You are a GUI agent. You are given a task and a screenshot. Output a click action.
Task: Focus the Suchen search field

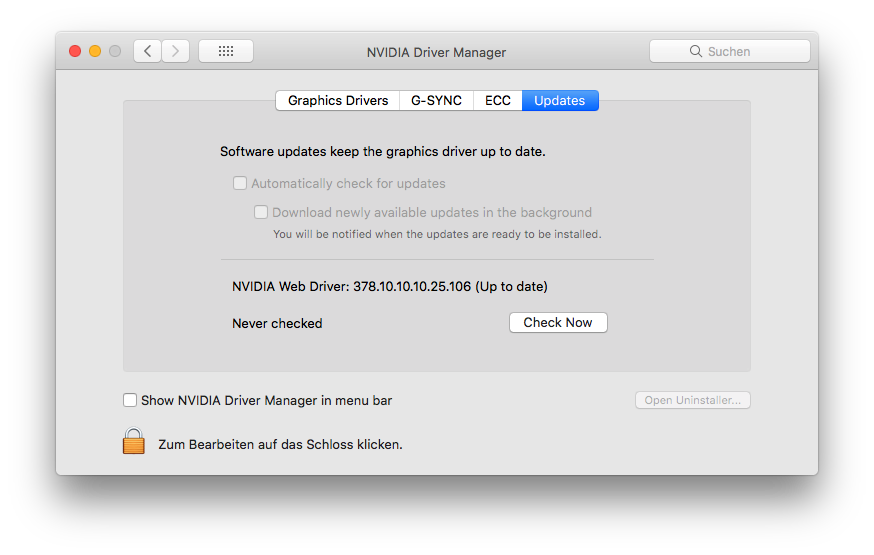point(730,51)
